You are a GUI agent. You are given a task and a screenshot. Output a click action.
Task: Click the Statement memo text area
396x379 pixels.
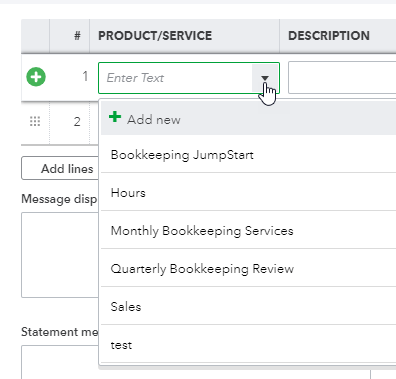60,362
